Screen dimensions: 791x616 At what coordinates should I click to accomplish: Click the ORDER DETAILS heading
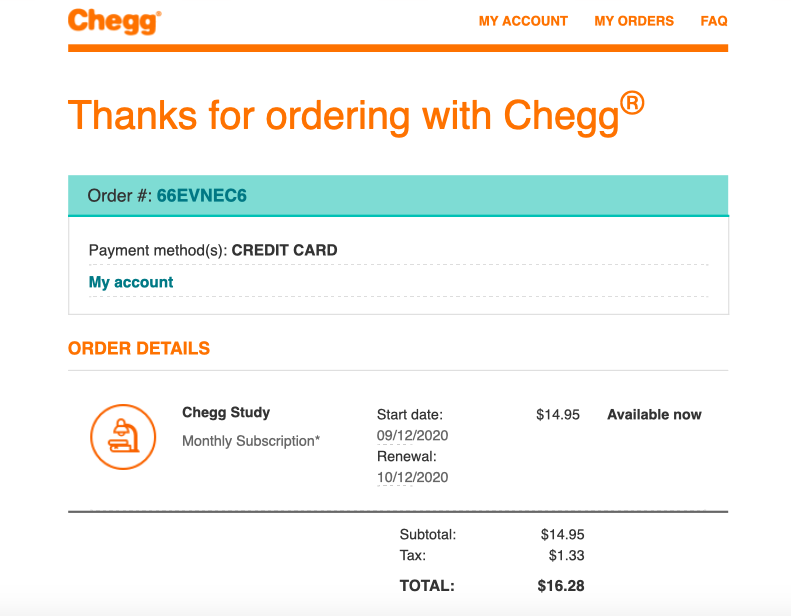click(139, 349)
